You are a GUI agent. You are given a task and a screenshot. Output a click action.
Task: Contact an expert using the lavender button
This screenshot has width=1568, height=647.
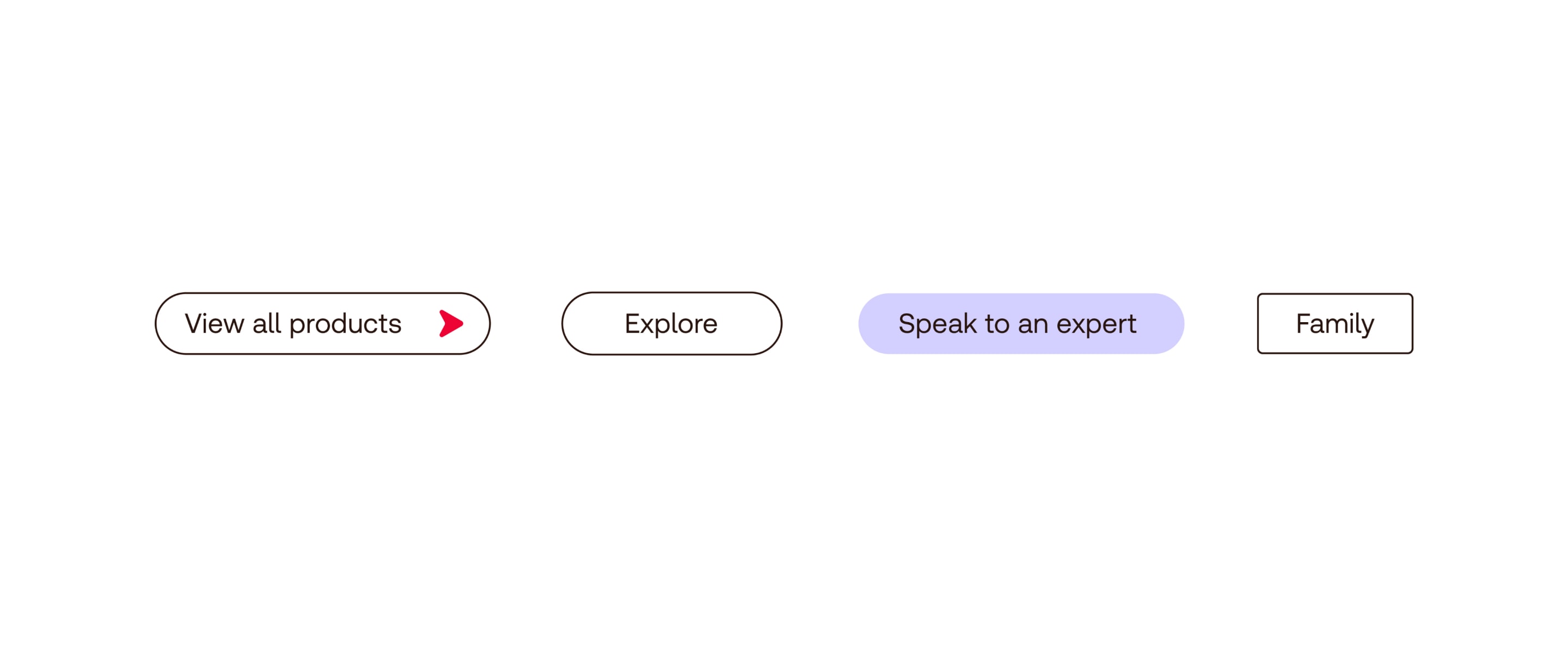point(1021,323)
